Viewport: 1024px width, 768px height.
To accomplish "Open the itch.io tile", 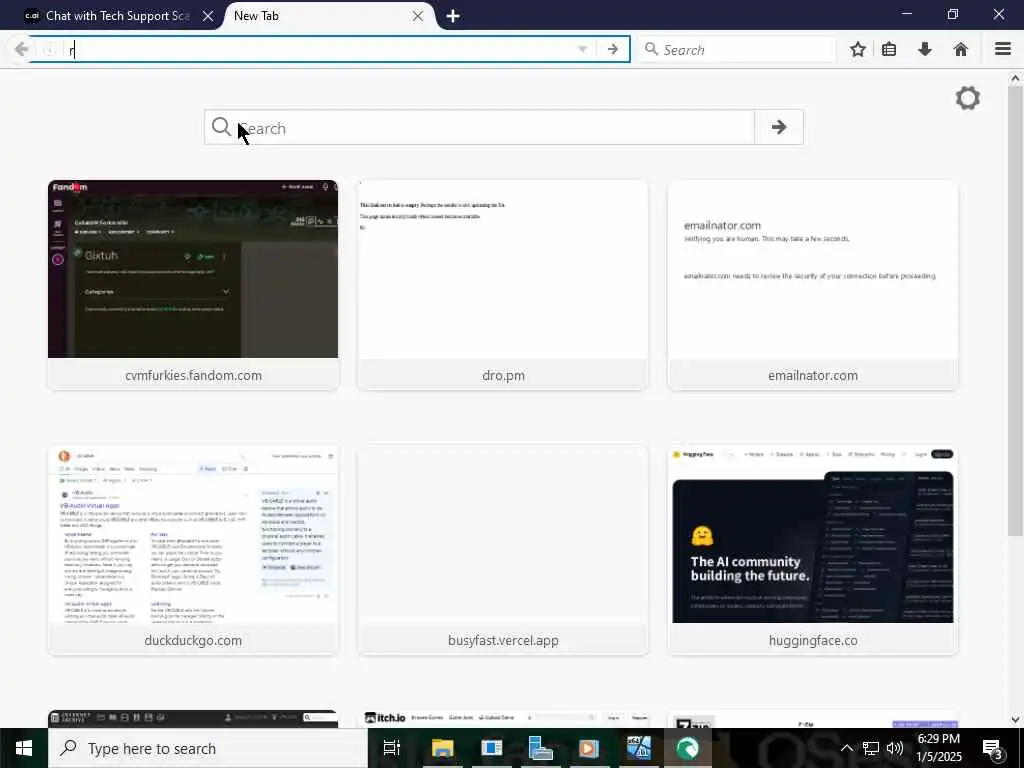I will (x=503, y=718).
